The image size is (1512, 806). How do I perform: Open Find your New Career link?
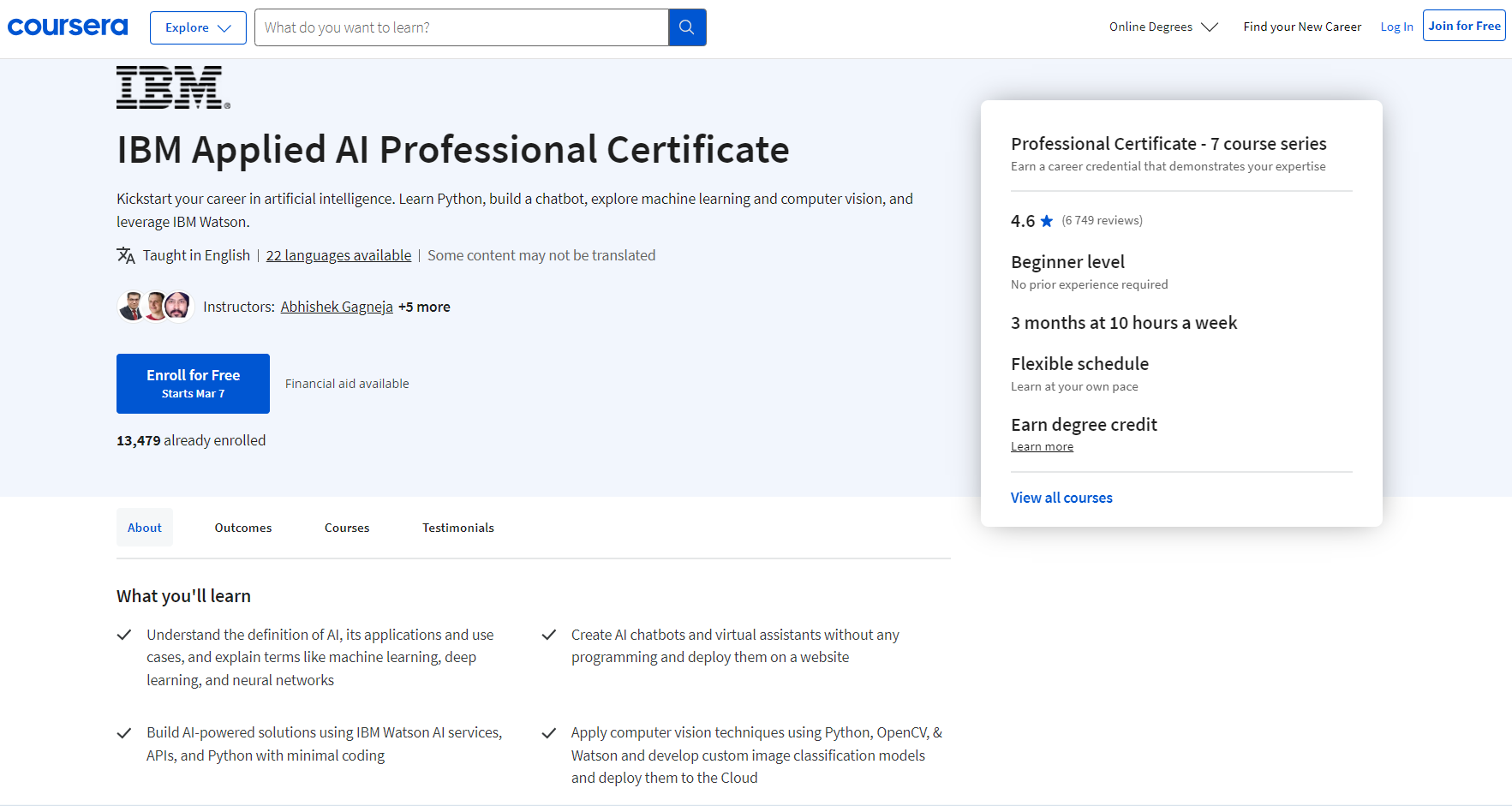[1302, 27]
